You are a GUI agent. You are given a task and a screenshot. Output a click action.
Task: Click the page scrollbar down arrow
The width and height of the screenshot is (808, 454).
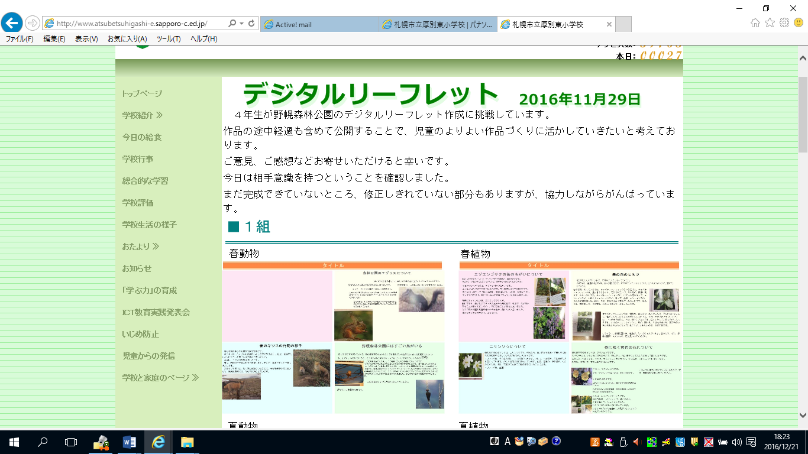(803, 415)
